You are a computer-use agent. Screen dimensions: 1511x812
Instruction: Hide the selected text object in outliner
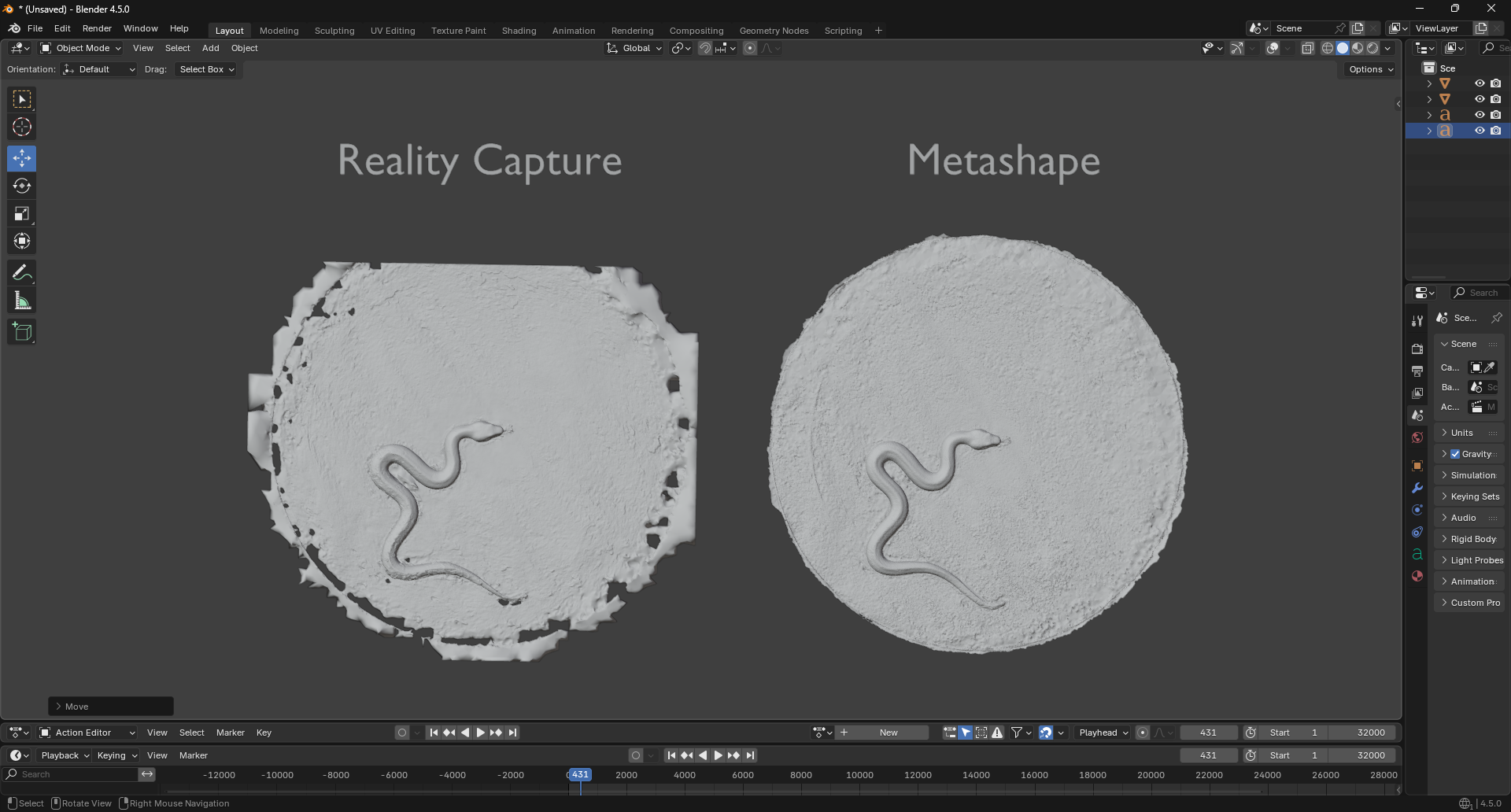click(x=1480, y=131)
